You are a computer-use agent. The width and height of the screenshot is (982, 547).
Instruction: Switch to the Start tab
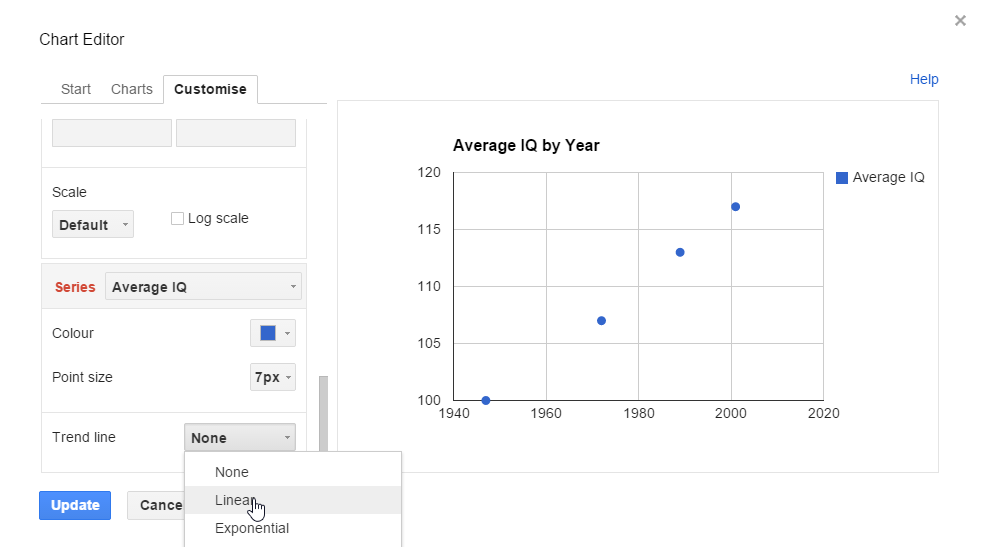point(76,89)
